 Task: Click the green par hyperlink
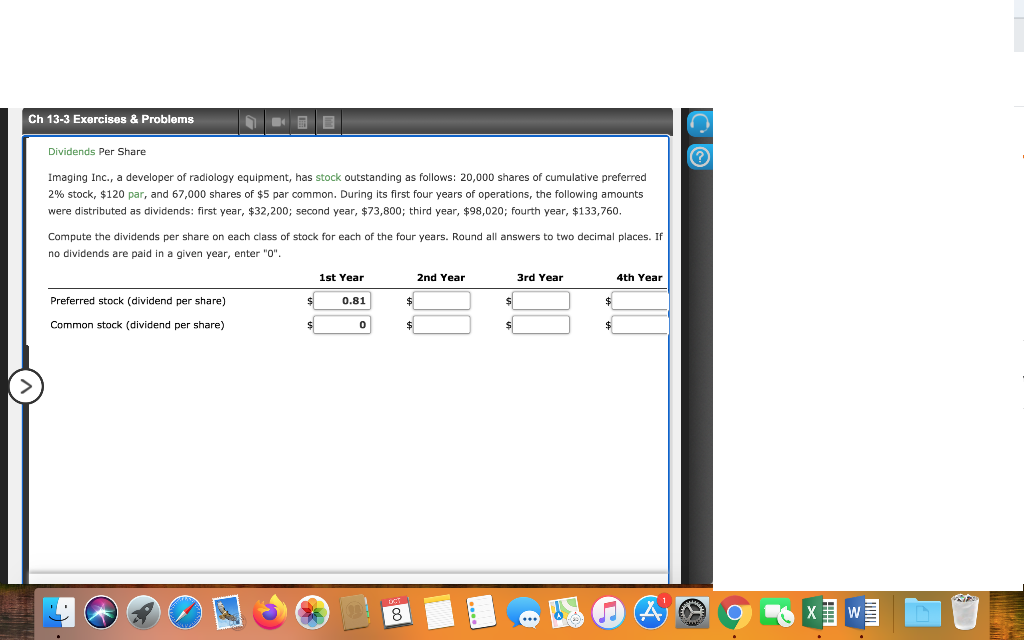pyautogui.click(x=138, y=194)
